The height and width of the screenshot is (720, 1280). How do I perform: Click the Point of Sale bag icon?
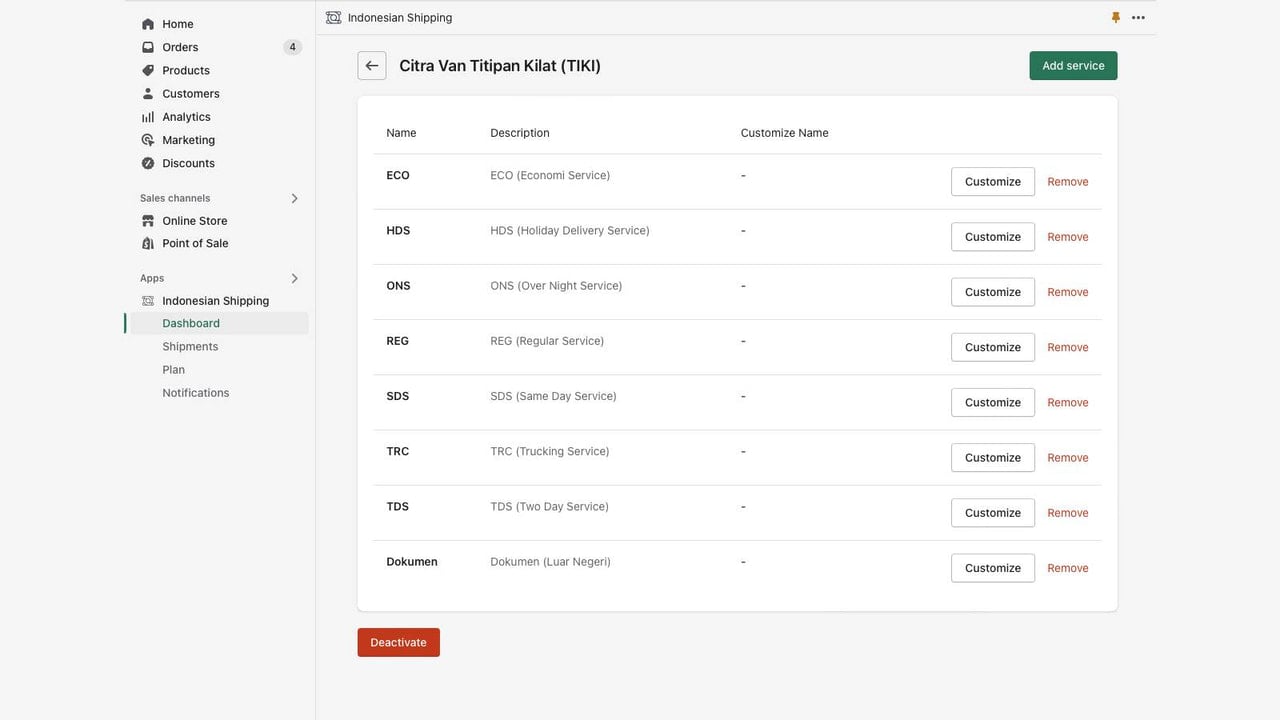click(148, 243)
